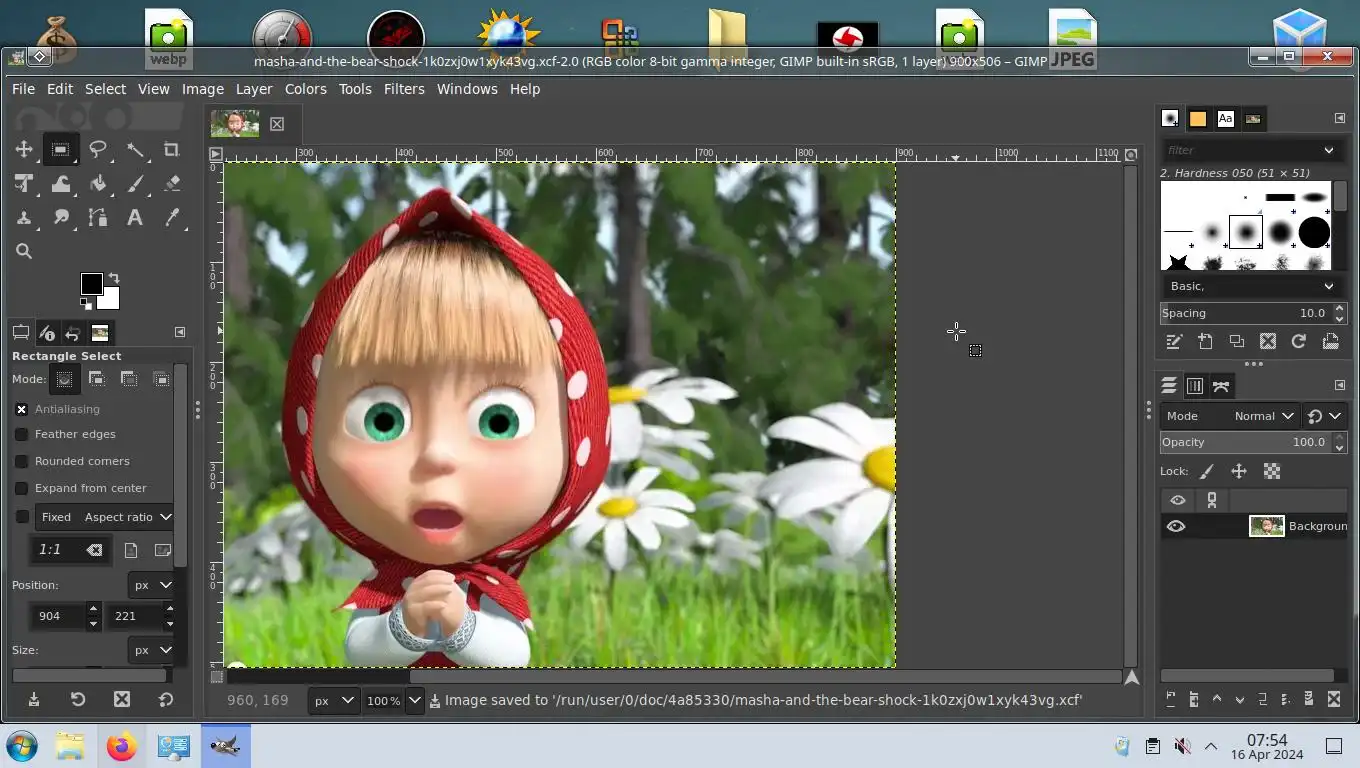Select the Color Picker tool
Image resolution: width=1360 pixels, height=768 pixels.
point(172,218)
